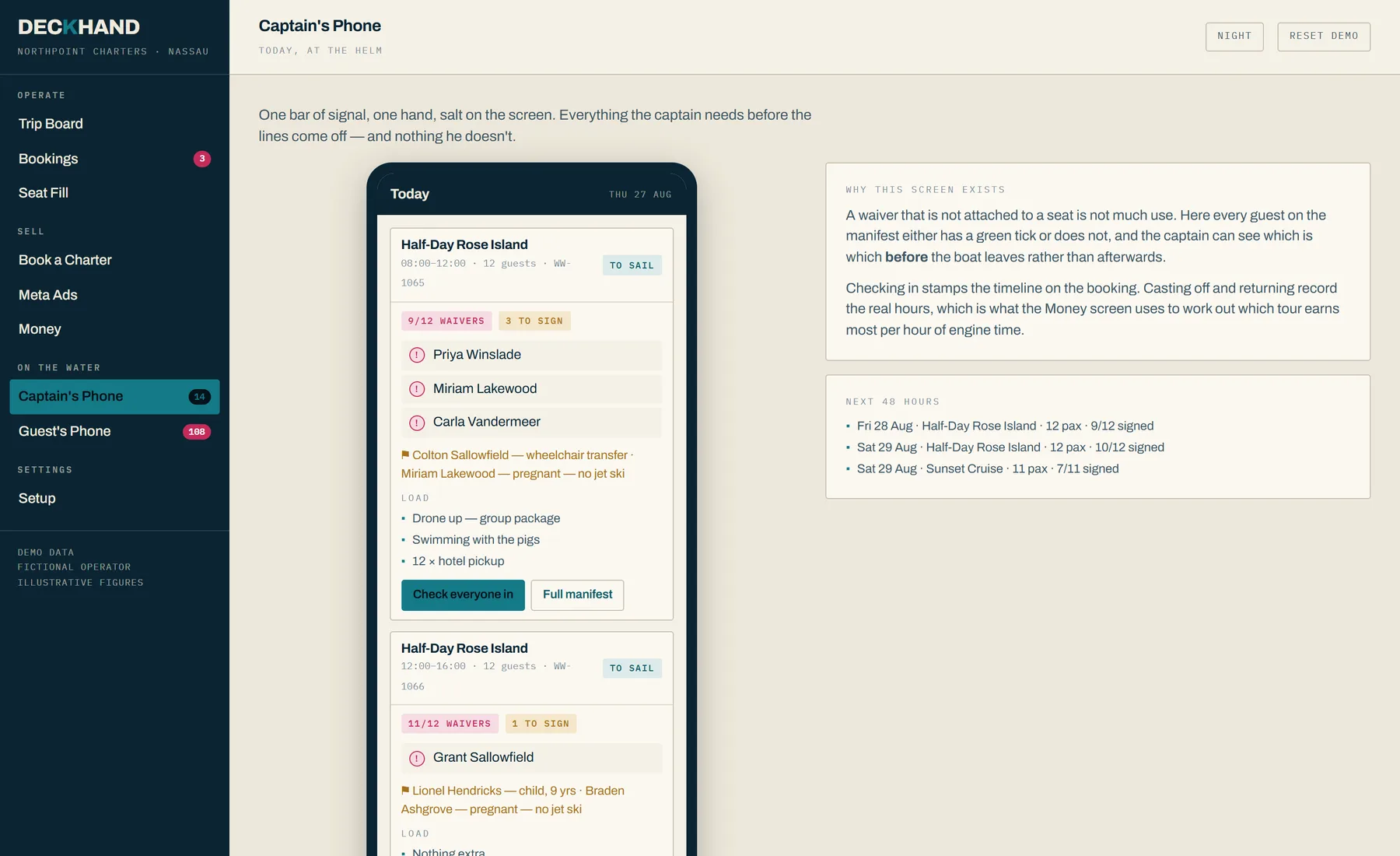Select Miriam Lakewood guest row

tap(531, 389)
